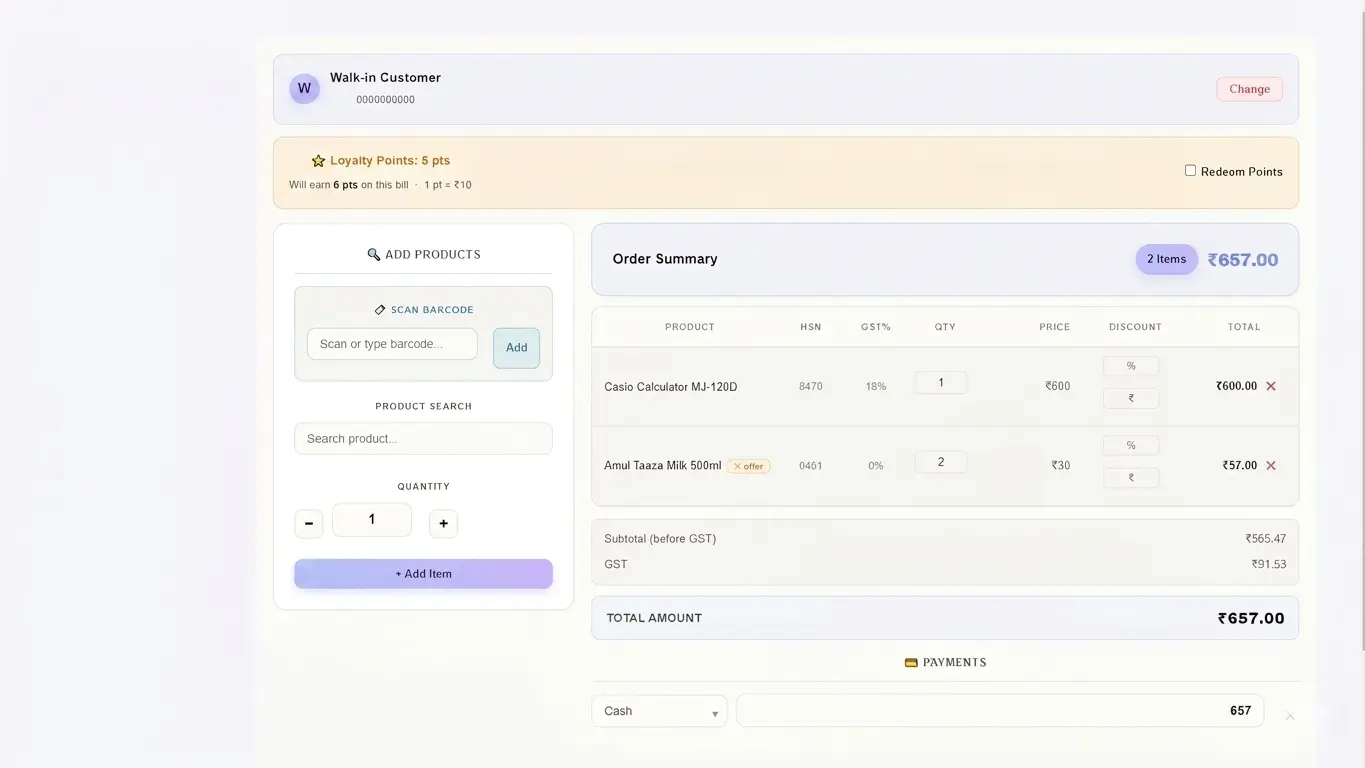
Task: Focus the Search product field
Action: [x=423, y=438]
